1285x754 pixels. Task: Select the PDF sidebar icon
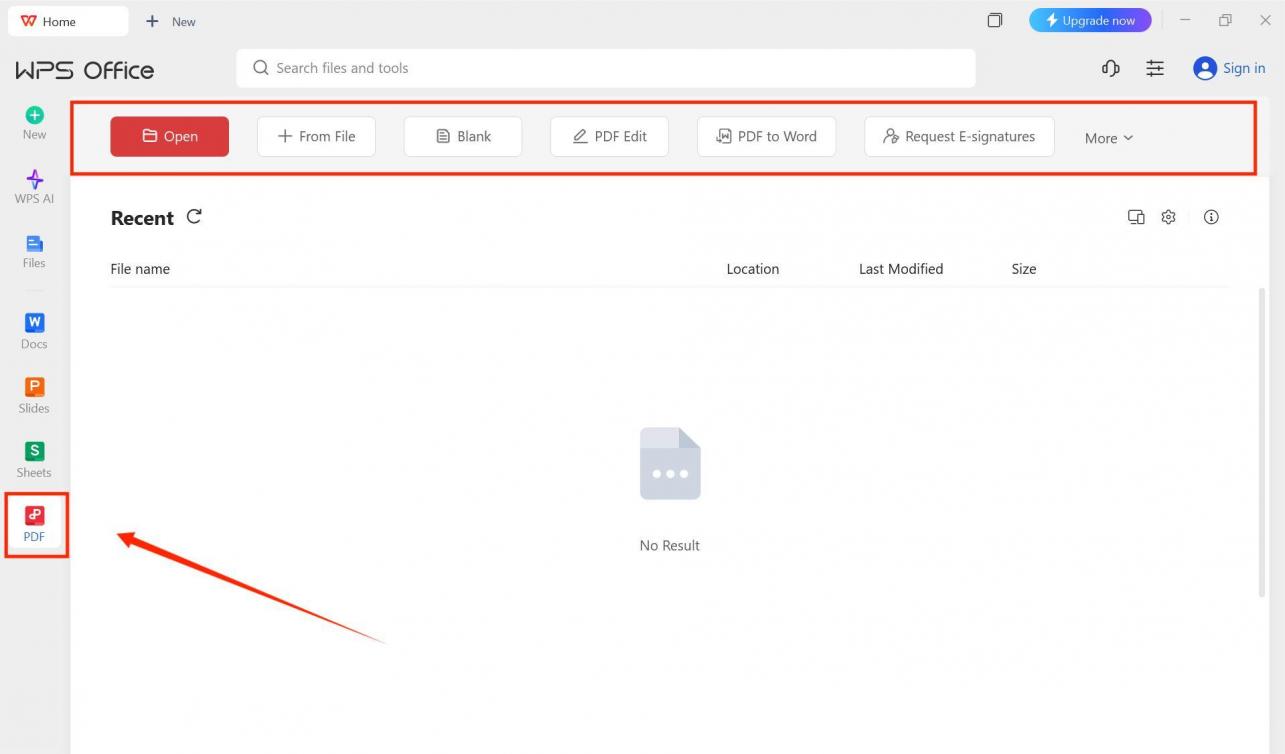pyautogui.click(x=34, y=524)
